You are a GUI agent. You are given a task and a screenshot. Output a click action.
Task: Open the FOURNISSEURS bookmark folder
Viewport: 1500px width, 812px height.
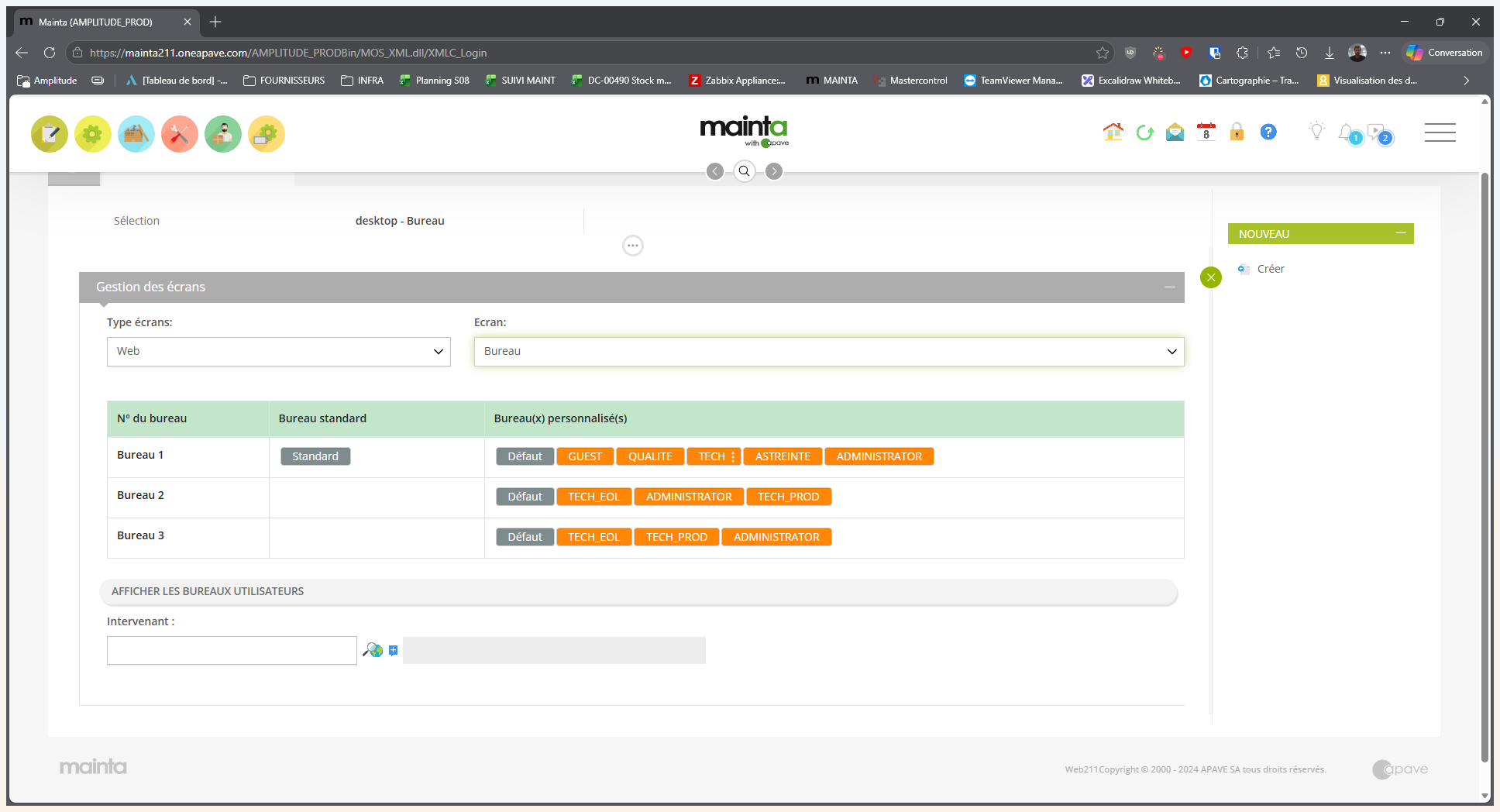[x=284, y=81]
